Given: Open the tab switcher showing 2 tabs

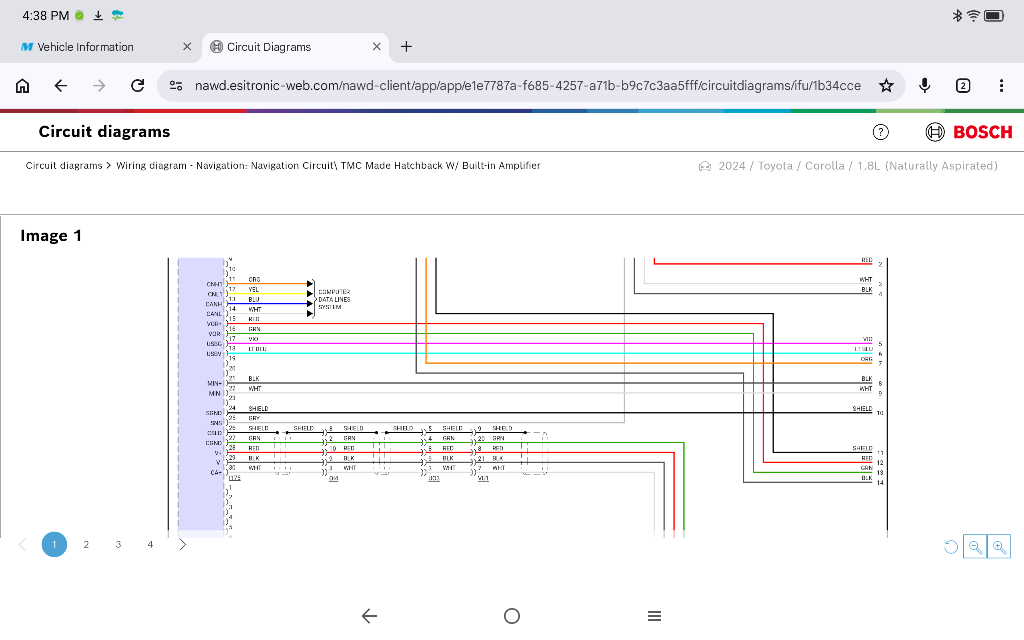Looking at the screenshot, I should [x=963, y=86].
